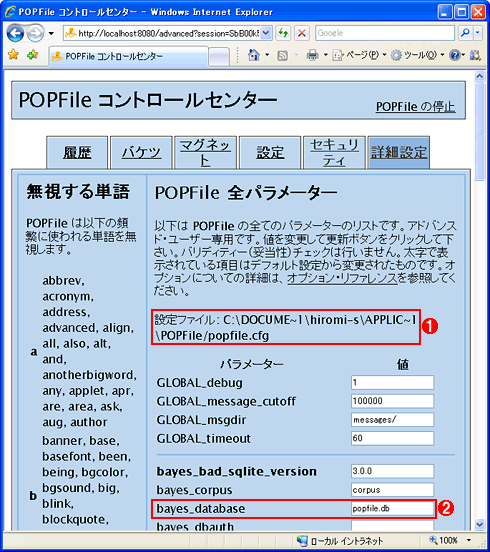
Task: Open the recent pages dropdown beside Forward
Action: [x=51, y=34]
